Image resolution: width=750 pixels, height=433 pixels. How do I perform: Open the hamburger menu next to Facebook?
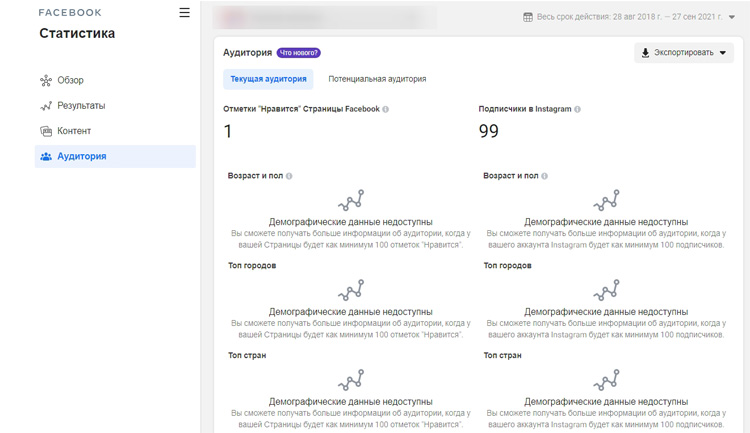(185, 12)
